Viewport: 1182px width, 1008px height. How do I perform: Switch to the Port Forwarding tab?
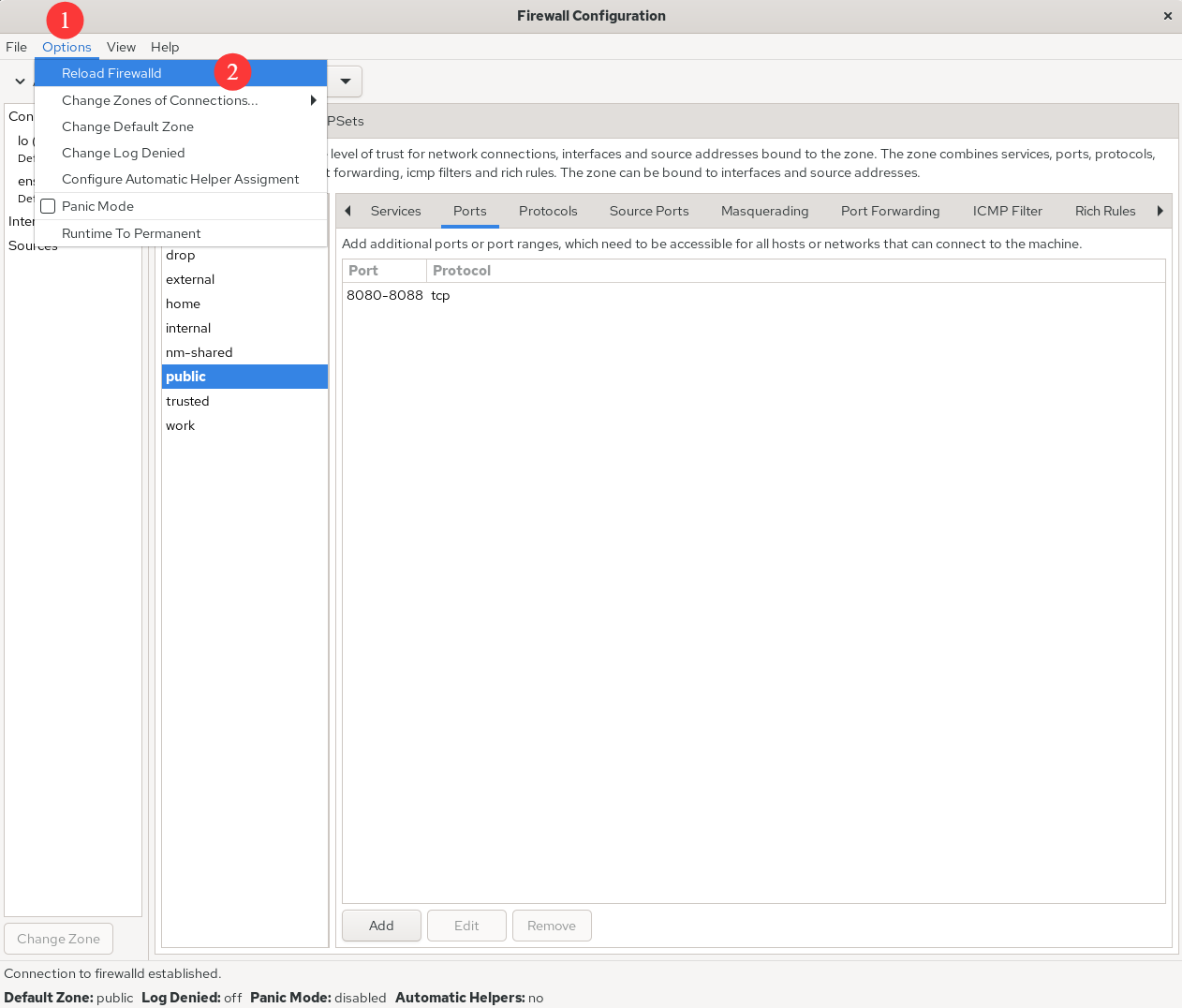click(890, 211)
